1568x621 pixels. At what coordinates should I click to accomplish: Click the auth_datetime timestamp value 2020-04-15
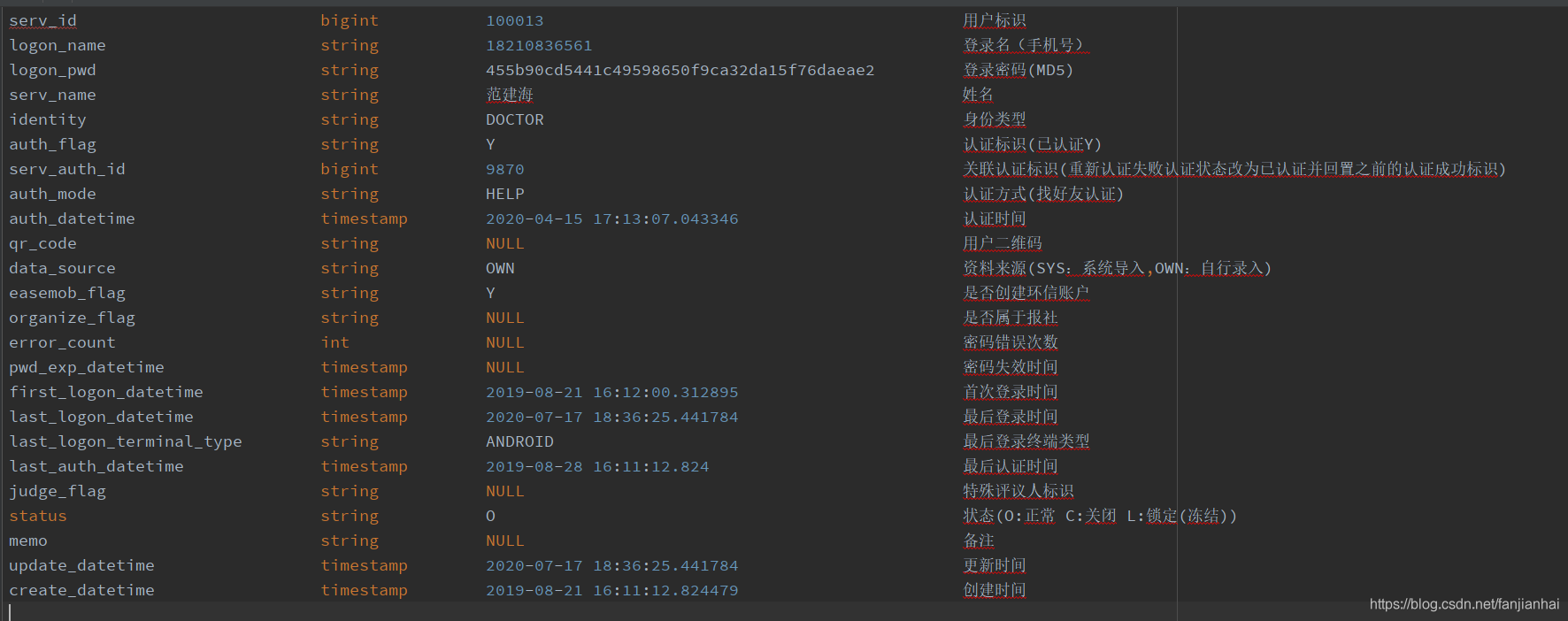click(611, 218)
